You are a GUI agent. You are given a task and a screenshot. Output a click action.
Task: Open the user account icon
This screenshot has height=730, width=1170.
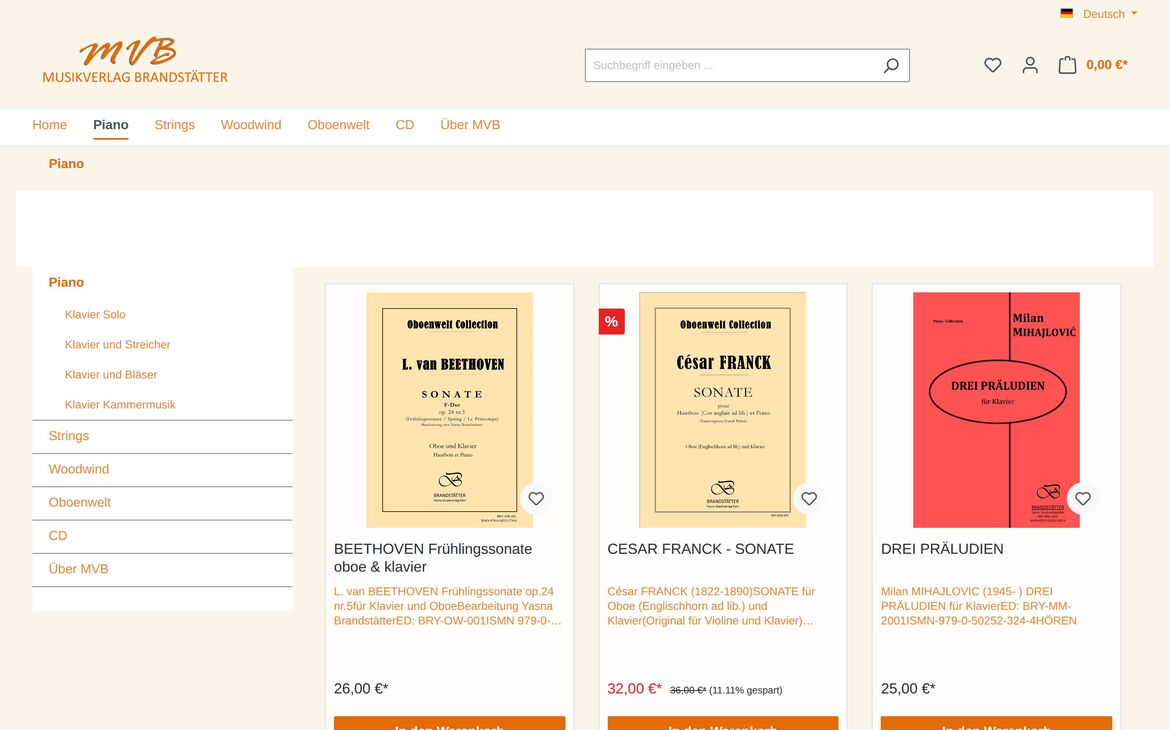[x=1030, y=65]
